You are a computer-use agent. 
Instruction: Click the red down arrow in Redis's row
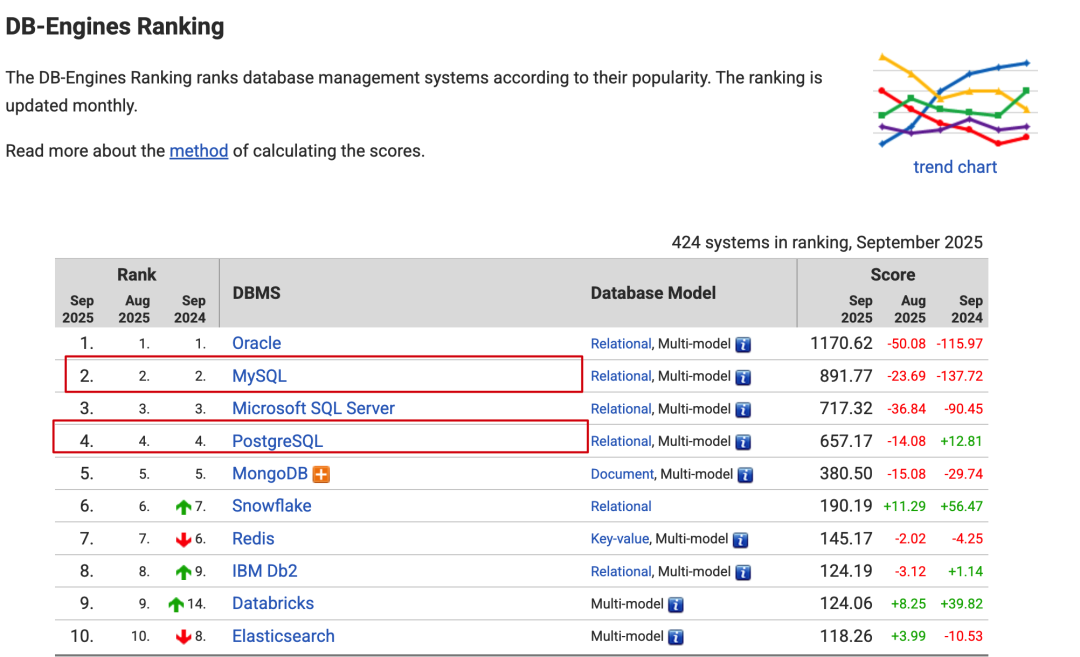183,540
